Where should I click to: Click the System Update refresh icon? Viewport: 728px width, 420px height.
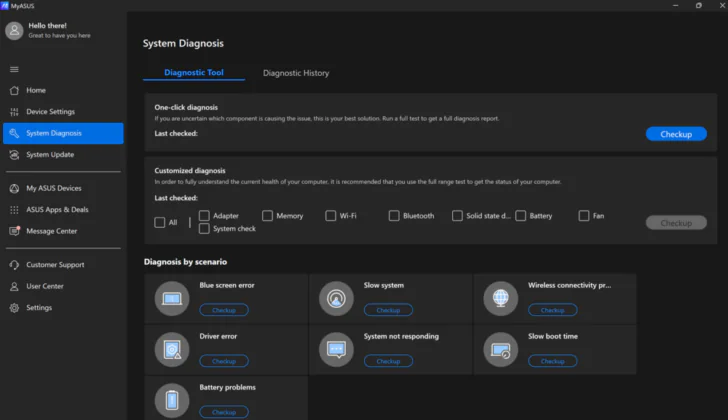pos(14,155)
